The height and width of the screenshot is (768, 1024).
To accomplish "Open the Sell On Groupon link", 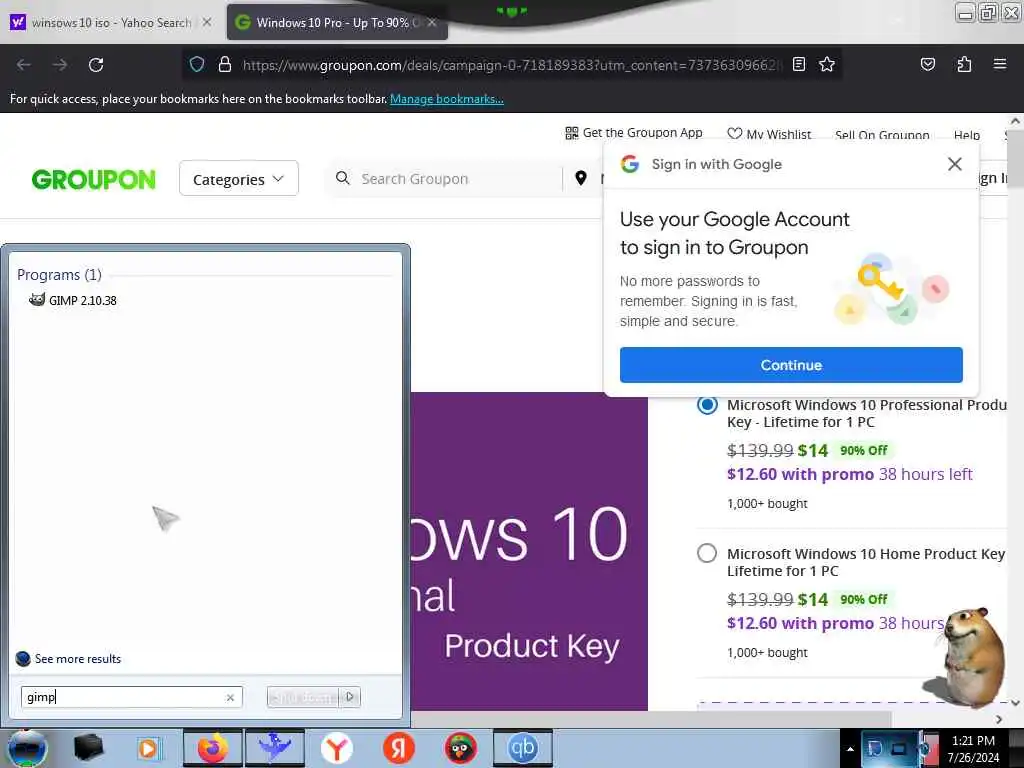I will [882, 135].
